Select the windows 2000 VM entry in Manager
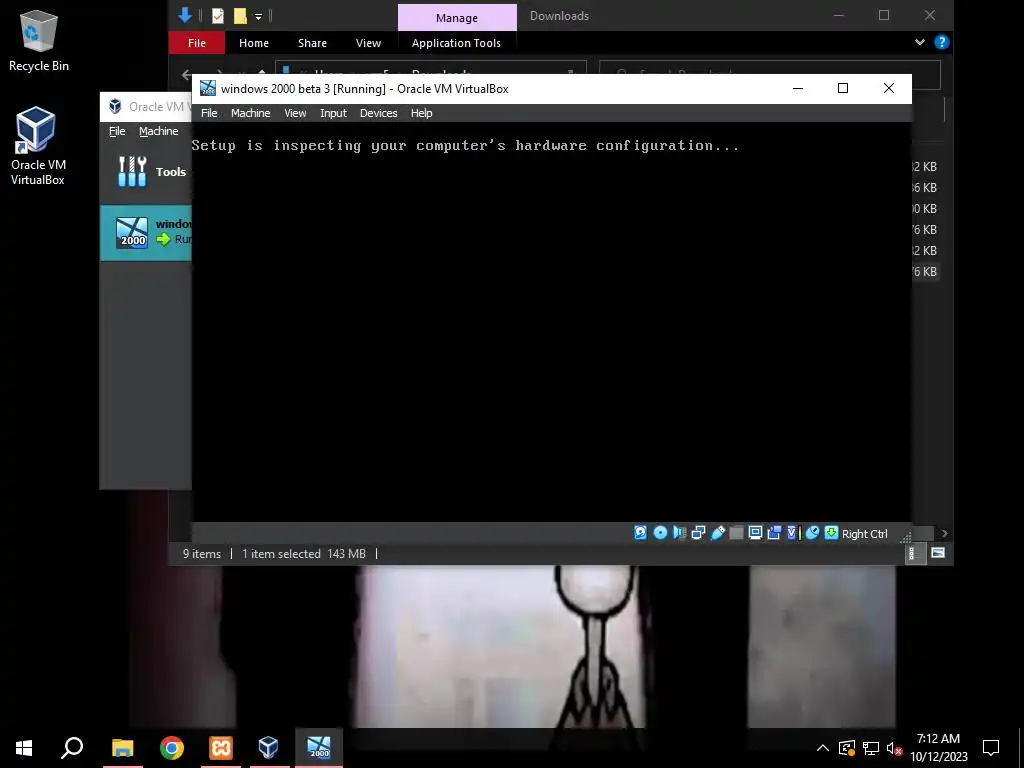Image resolution: width=1024 pixels, height=768 pixels. pos(146,232)
